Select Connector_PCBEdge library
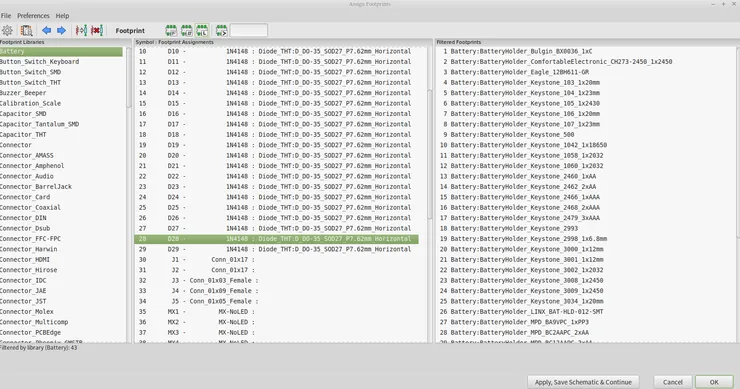Screen dimensions: 740x389 pyautogui.click(x=61, y=332)
